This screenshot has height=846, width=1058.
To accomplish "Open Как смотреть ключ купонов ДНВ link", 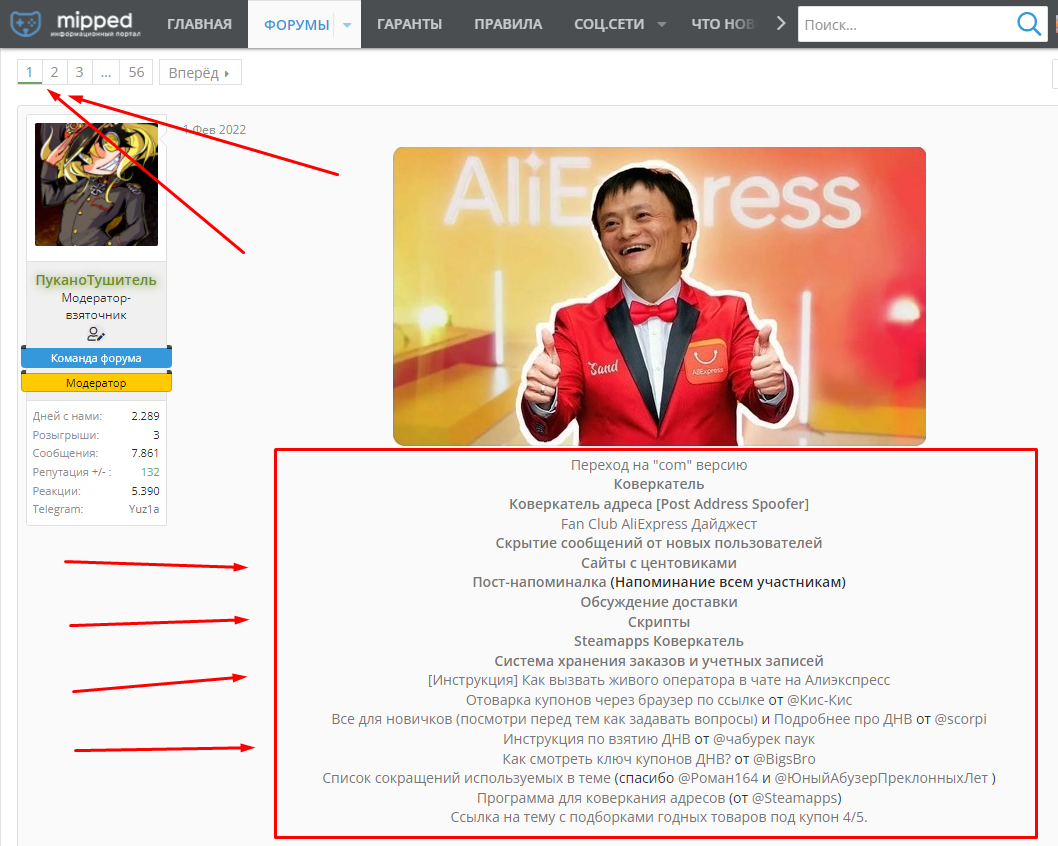I will click(x=617, y=759).
